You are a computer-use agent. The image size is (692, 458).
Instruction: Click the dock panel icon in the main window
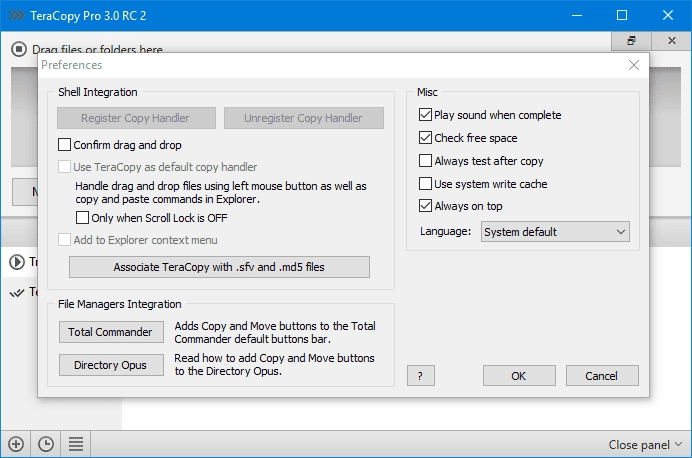[631, 41]
